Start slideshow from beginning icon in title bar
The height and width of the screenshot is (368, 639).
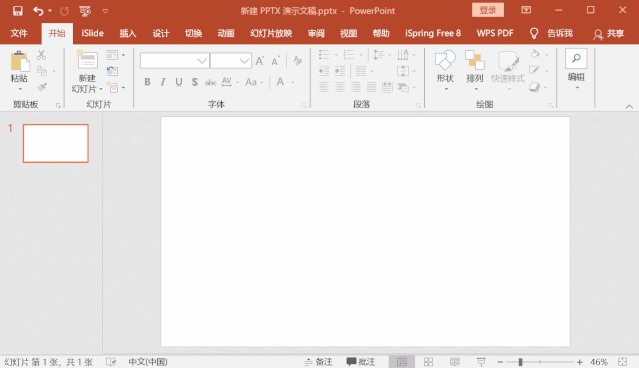tap(85, 11)
